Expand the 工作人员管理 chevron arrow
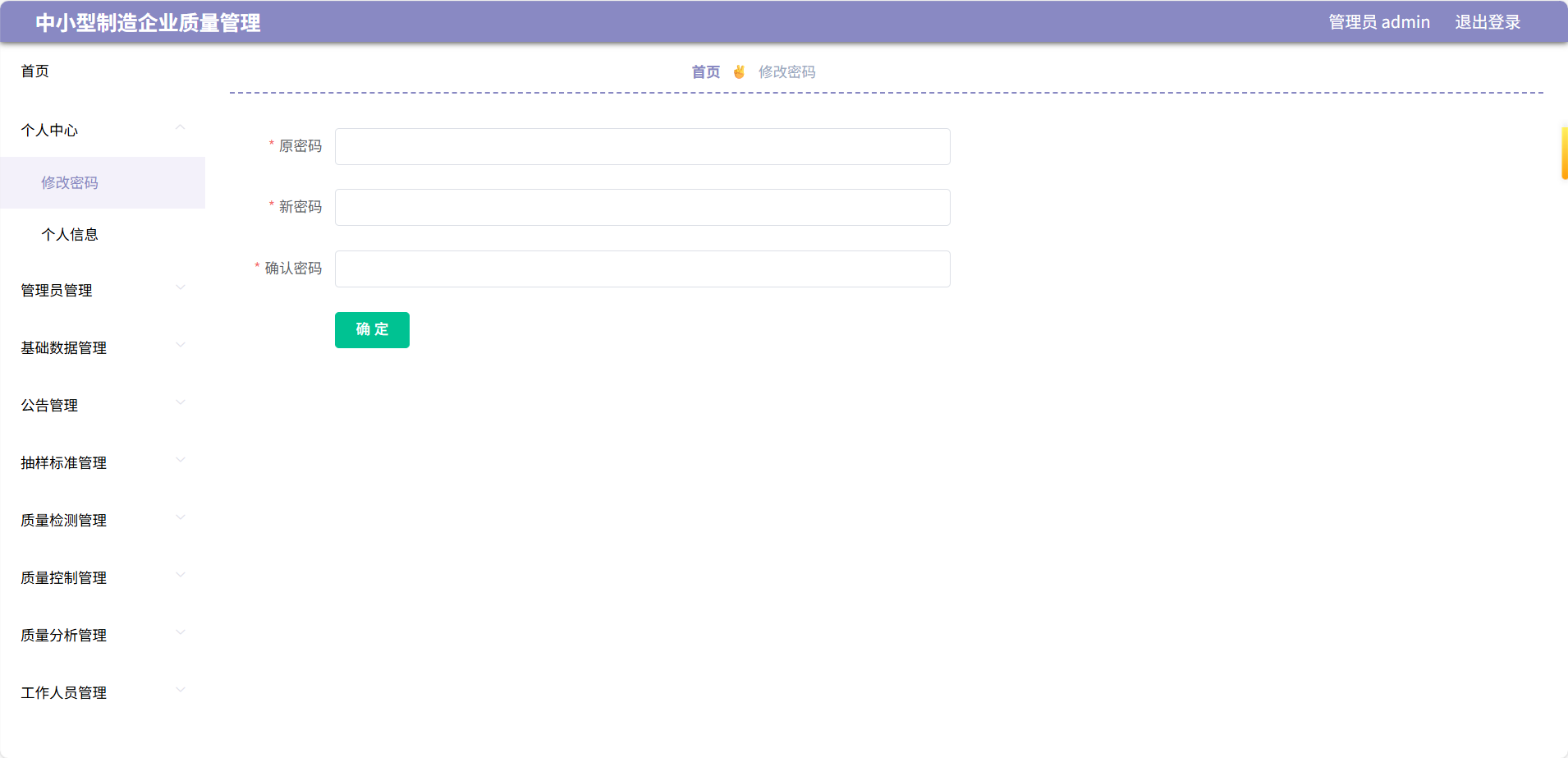Viewport: 1568px width, 758px height. pyautogui.click(x=181, y=690)
